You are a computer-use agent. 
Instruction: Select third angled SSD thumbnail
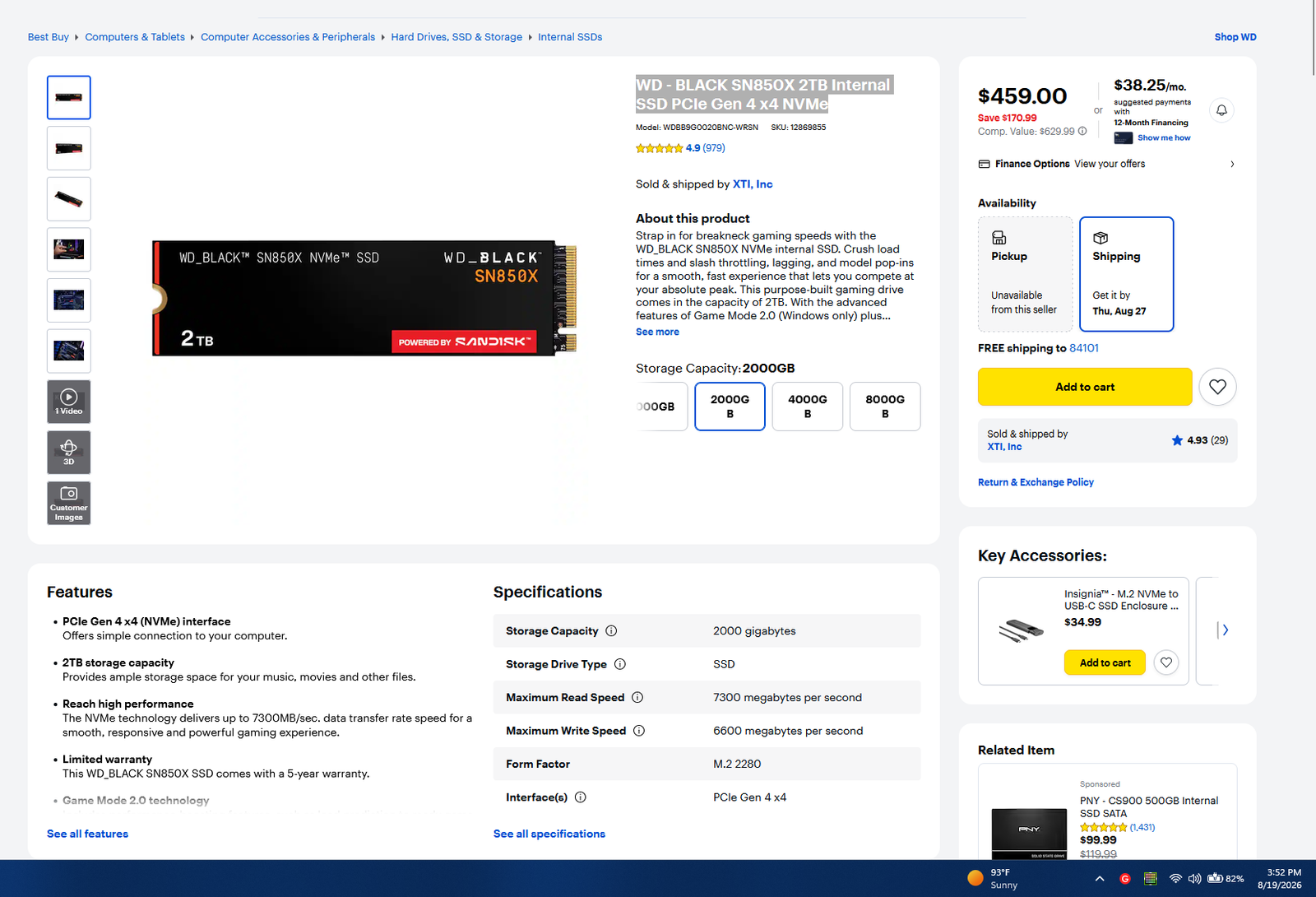tap(69, 199)
